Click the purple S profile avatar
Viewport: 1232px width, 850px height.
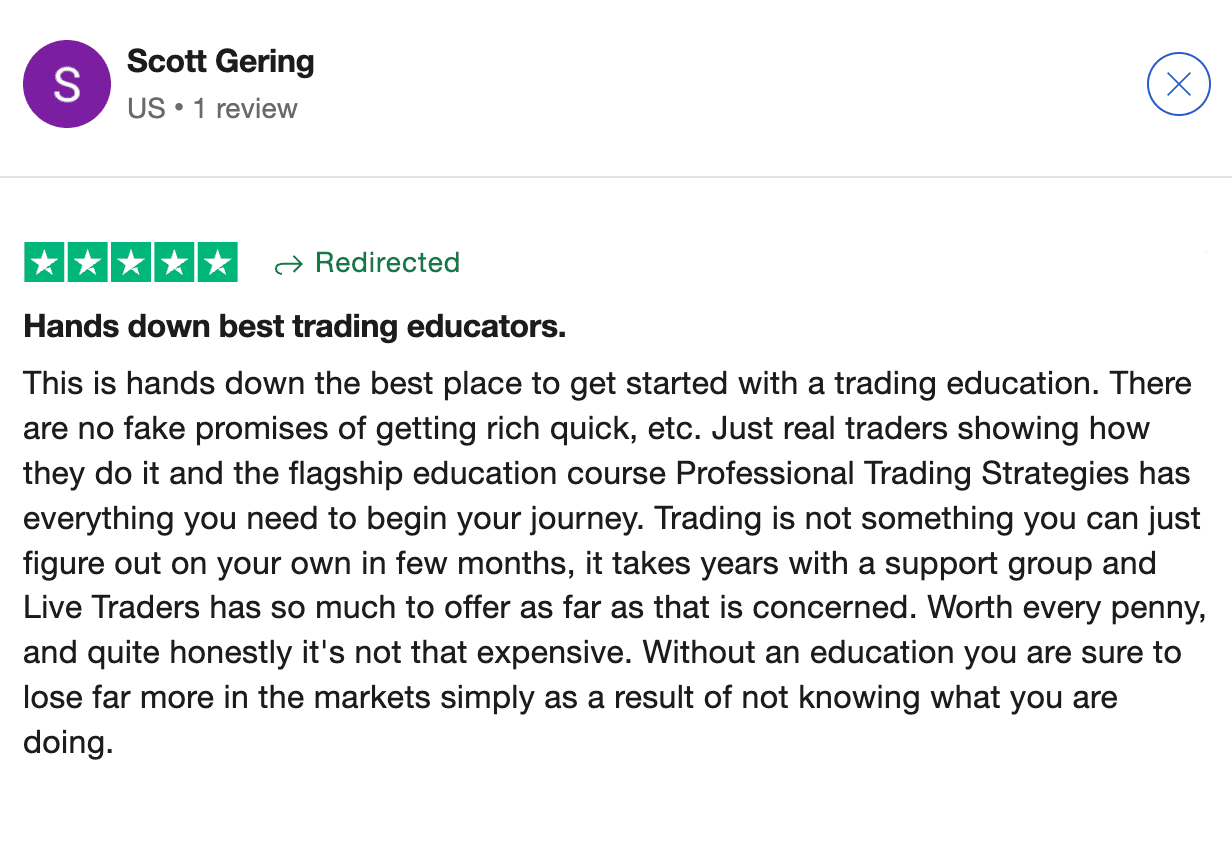pos(67,84)
